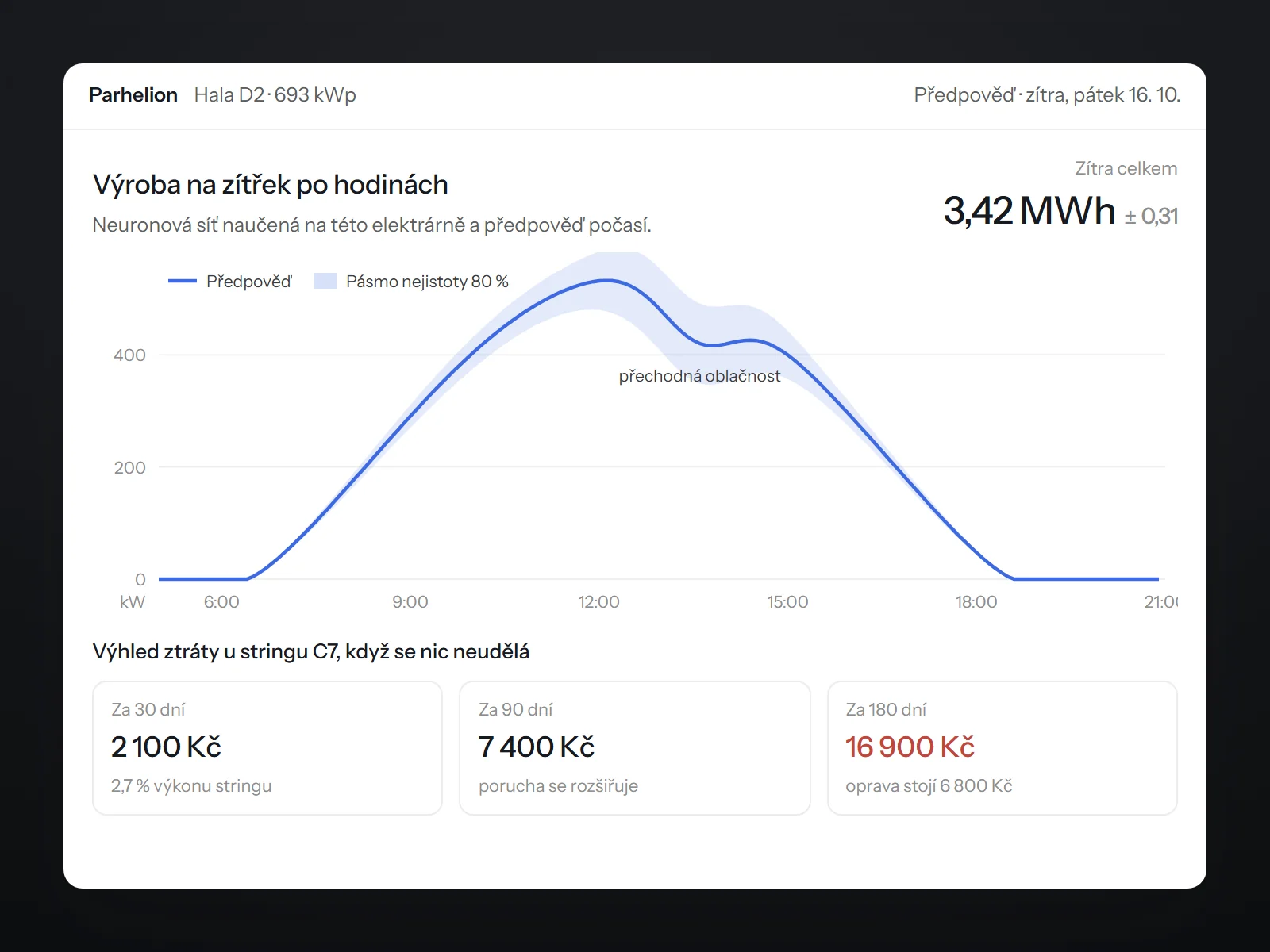This screenshot has width=1270, height=952.
Task: Click the 0 y-axis label
Action: click(x=140, y=580)
